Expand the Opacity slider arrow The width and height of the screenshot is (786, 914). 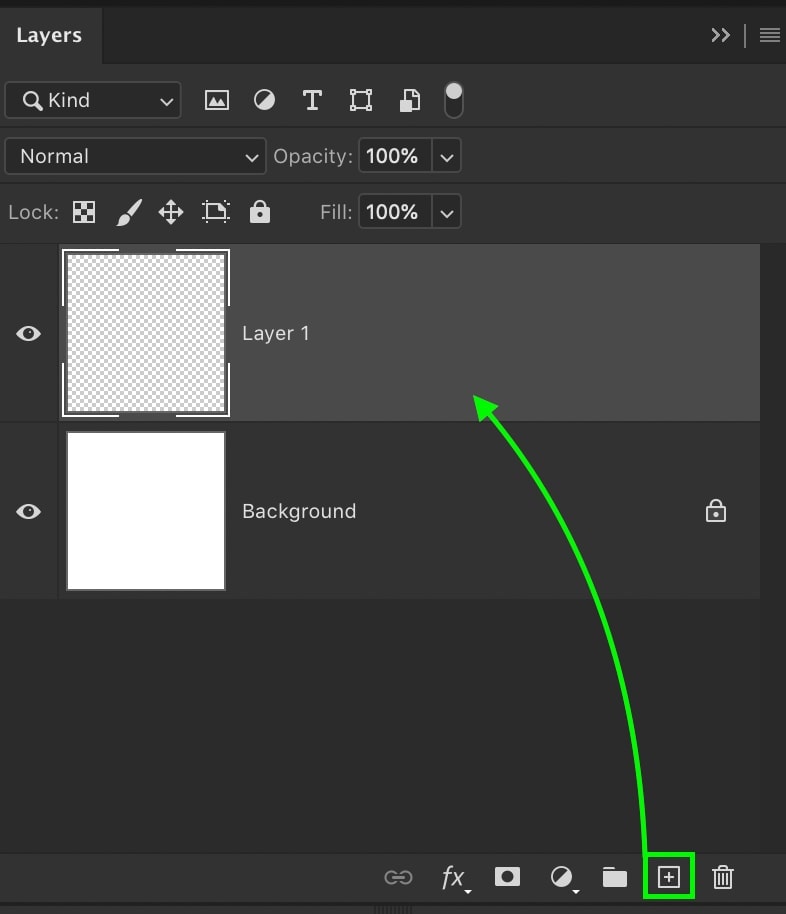[447, 156]
